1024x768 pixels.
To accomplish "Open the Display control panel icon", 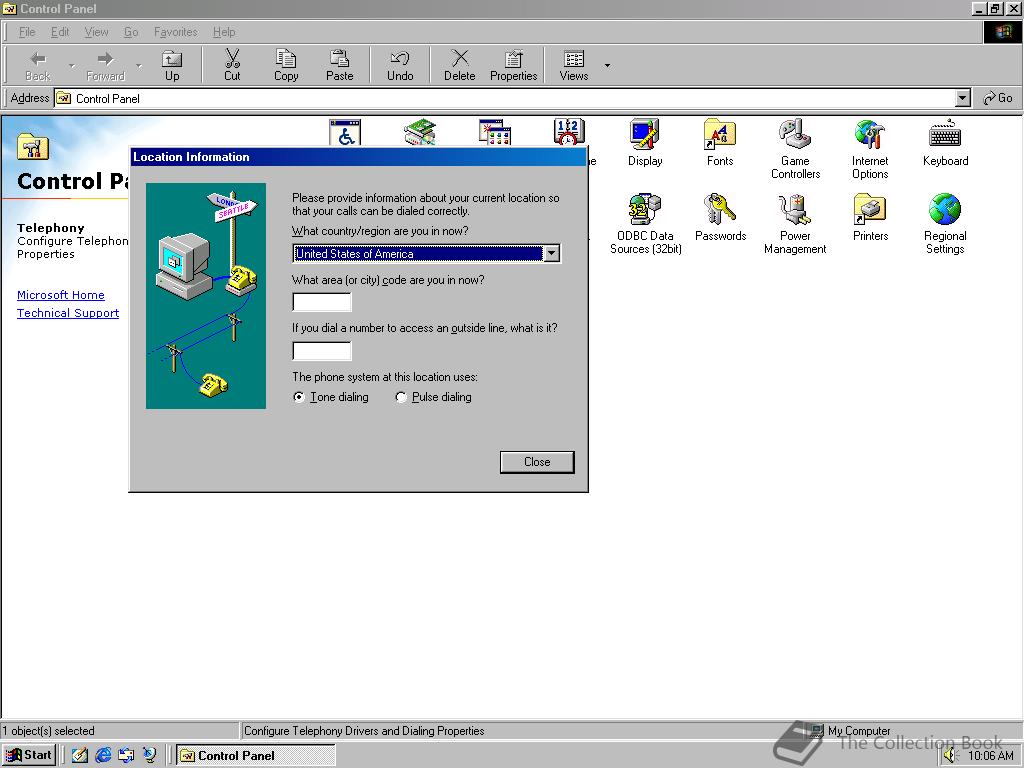I will [645, 143].
